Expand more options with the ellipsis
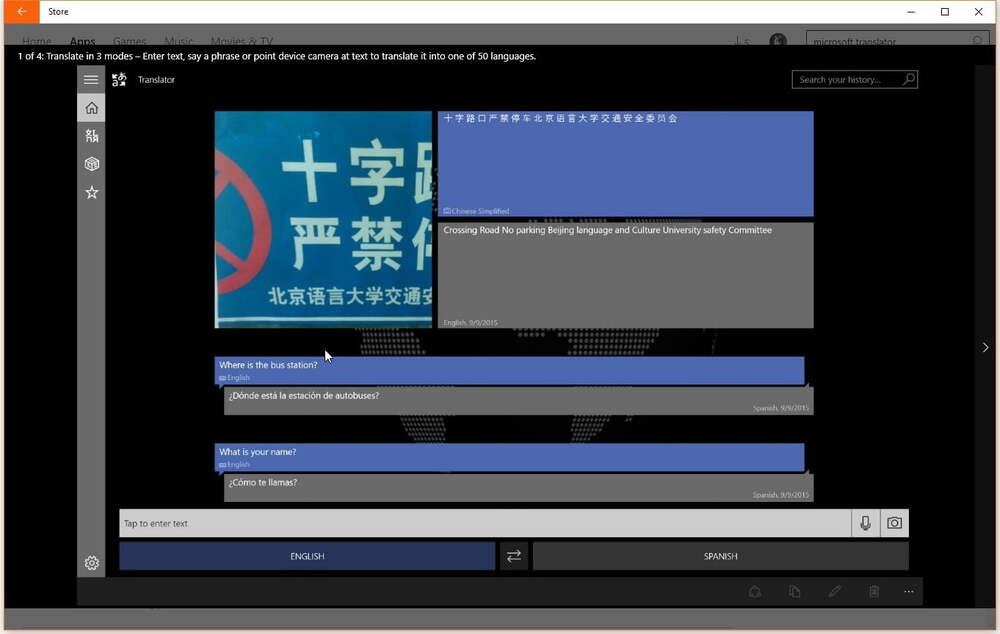 [x=908, y=591]
